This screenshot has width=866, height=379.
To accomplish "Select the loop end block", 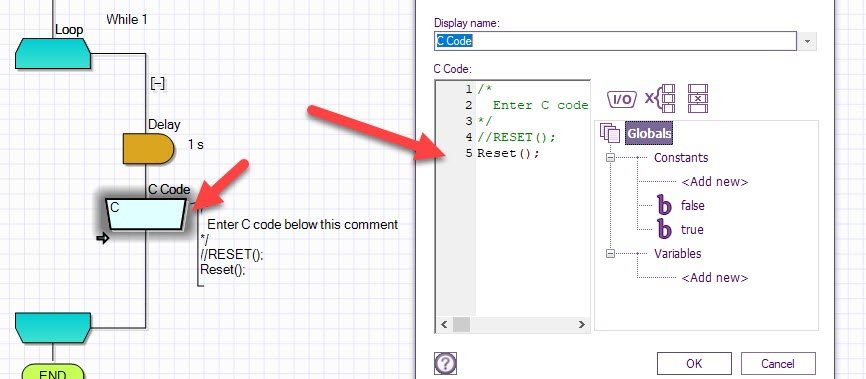I will click(x=53, y=328).
